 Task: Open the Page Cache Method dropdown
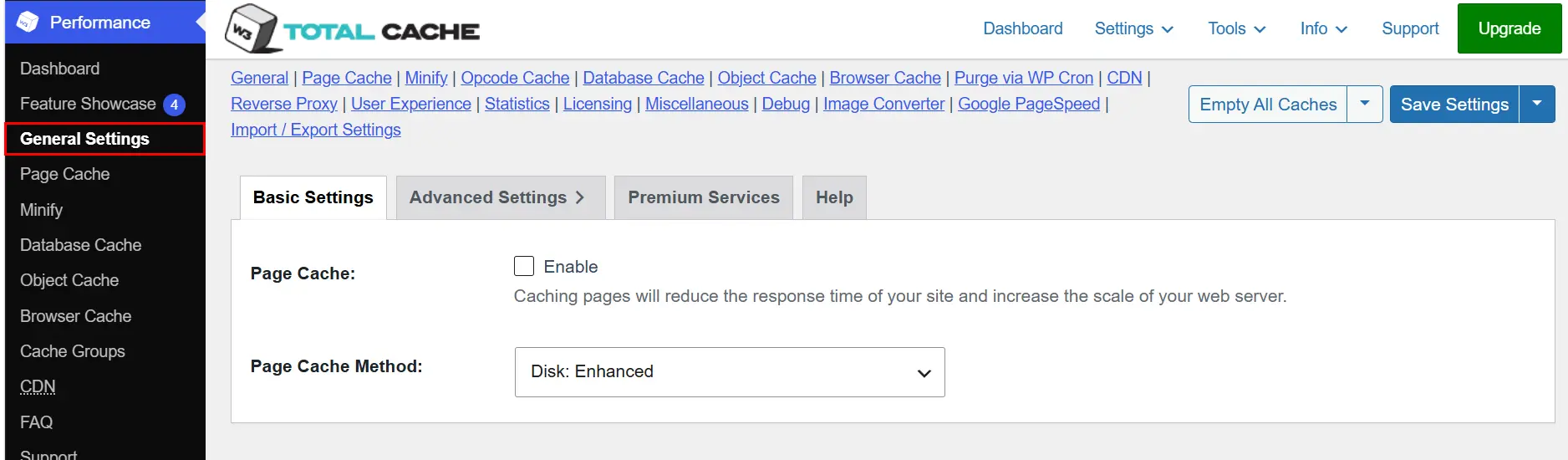[x=730, y=372]
